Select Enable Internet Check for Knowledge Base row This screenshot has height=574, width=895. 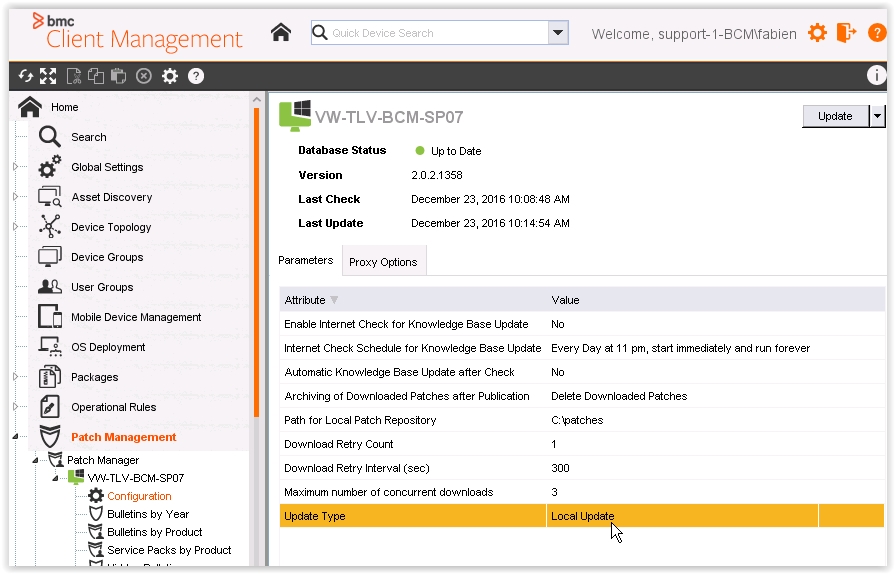tap(582, 324)
